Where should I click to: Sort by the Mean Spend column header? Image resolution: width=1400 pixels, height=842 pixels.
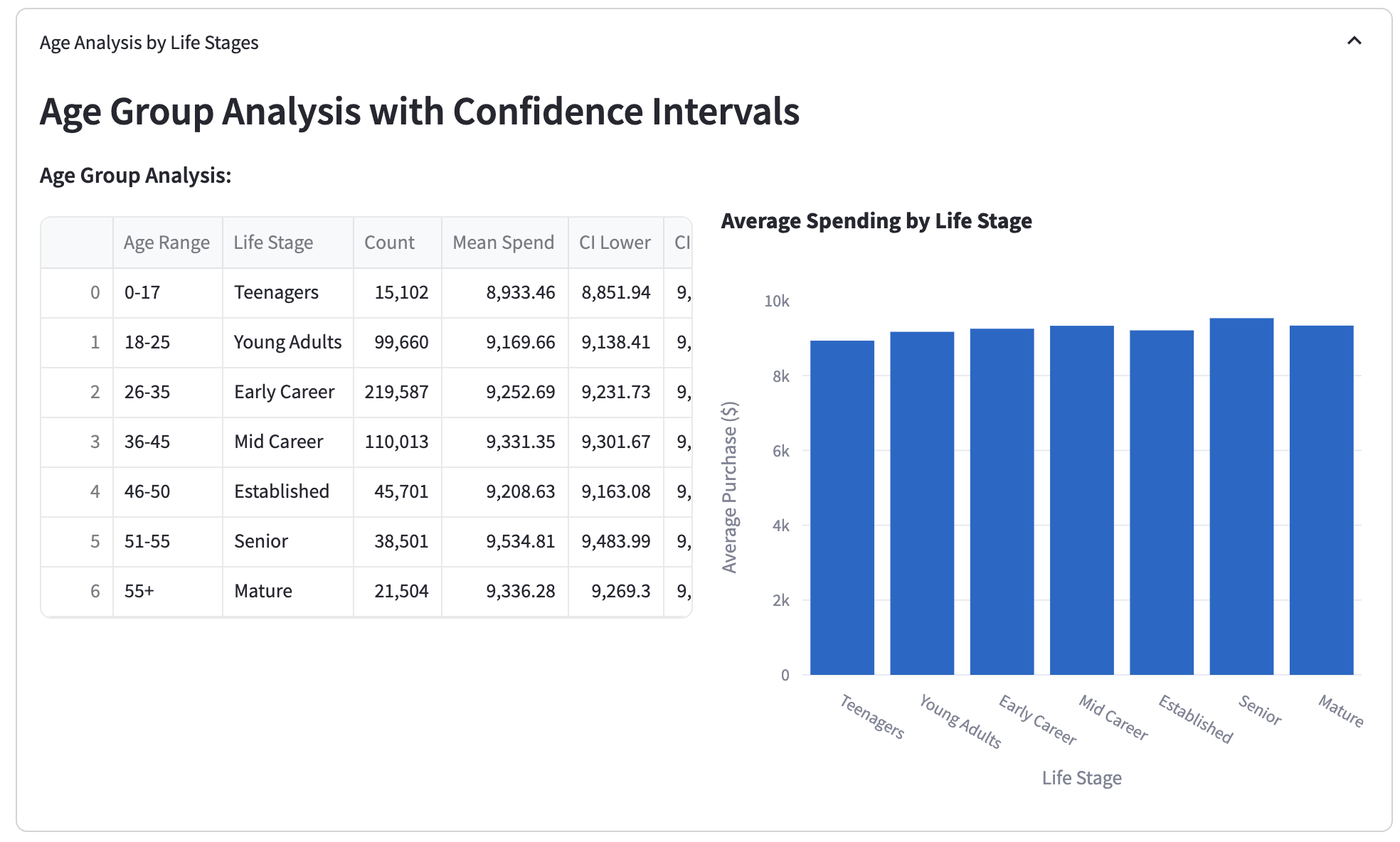pos(503,243)
